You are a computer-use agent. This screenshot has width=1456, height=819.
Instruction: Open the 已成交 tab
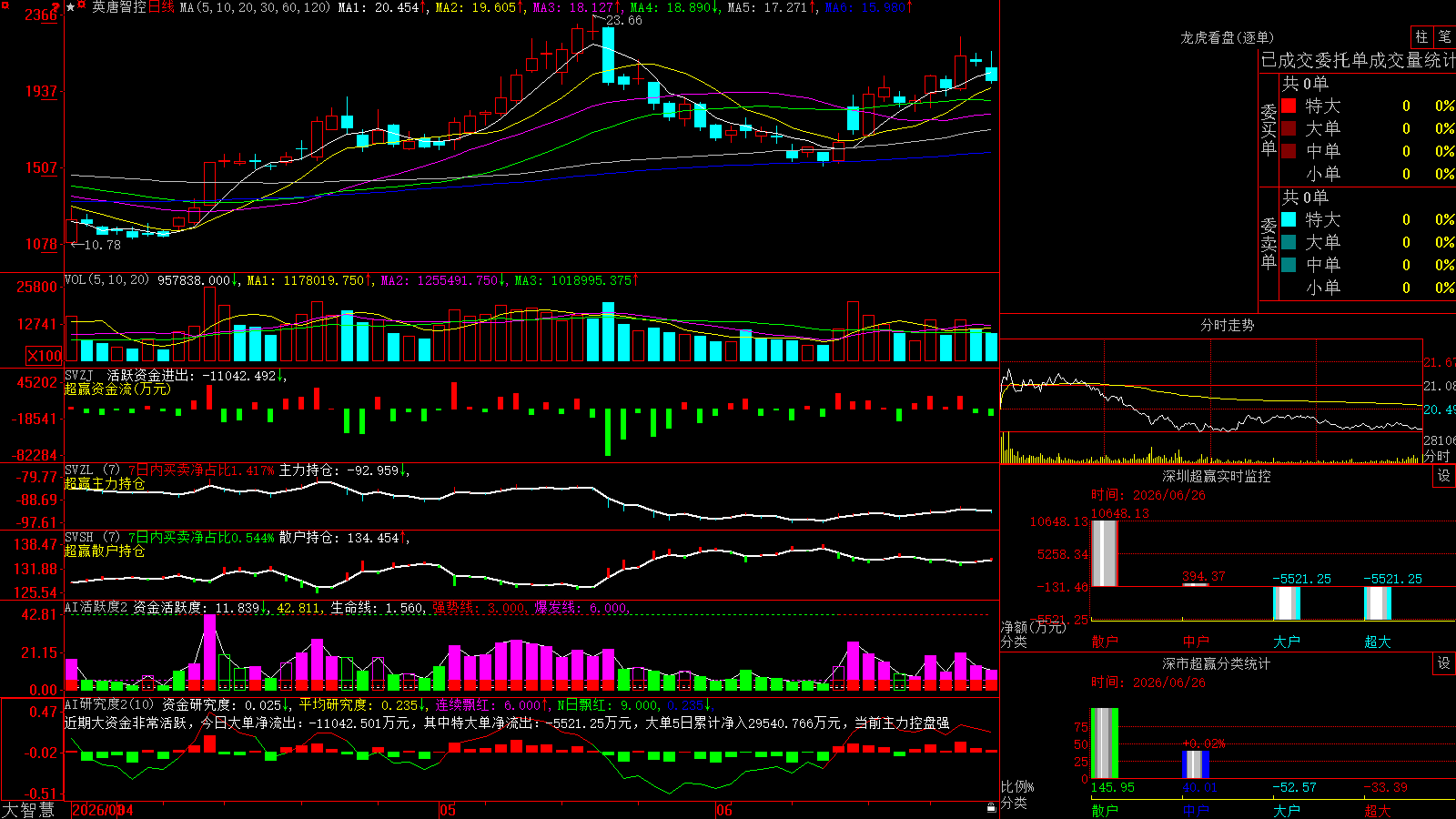coord(1288,61)
